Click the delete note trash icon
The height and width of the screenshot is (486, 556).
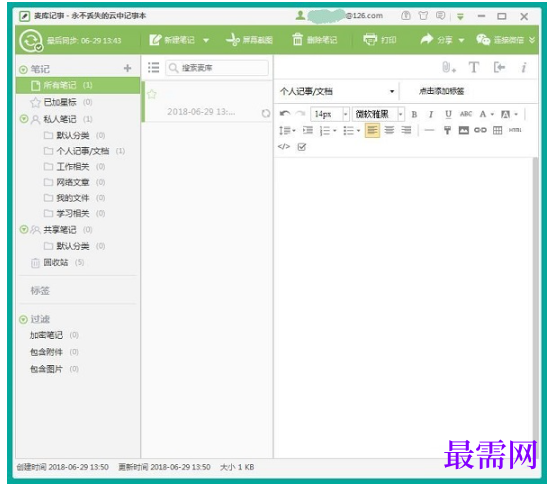pyautogui.click(x=297, y=40)
